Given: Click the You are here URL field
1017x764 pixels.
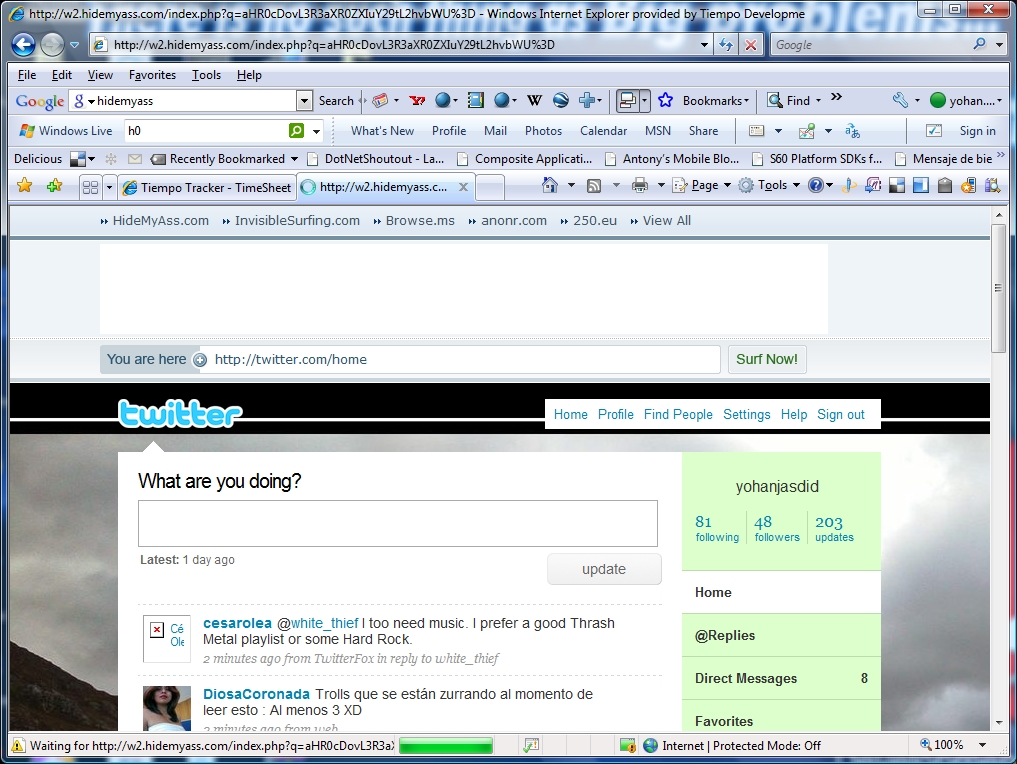Looking at the screenshot, I should [460, 359].
